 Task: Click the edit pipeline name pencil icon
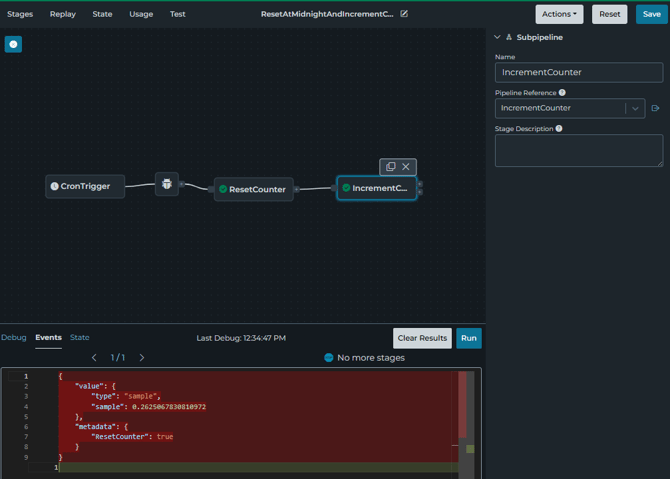click(x=404, y=14)
